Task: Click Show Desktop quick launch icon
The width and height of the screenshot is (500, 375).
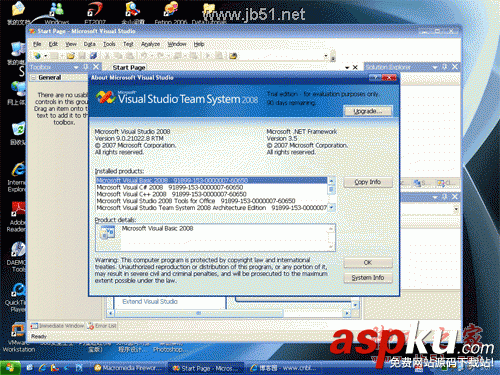Action: (x=30, y=368)
